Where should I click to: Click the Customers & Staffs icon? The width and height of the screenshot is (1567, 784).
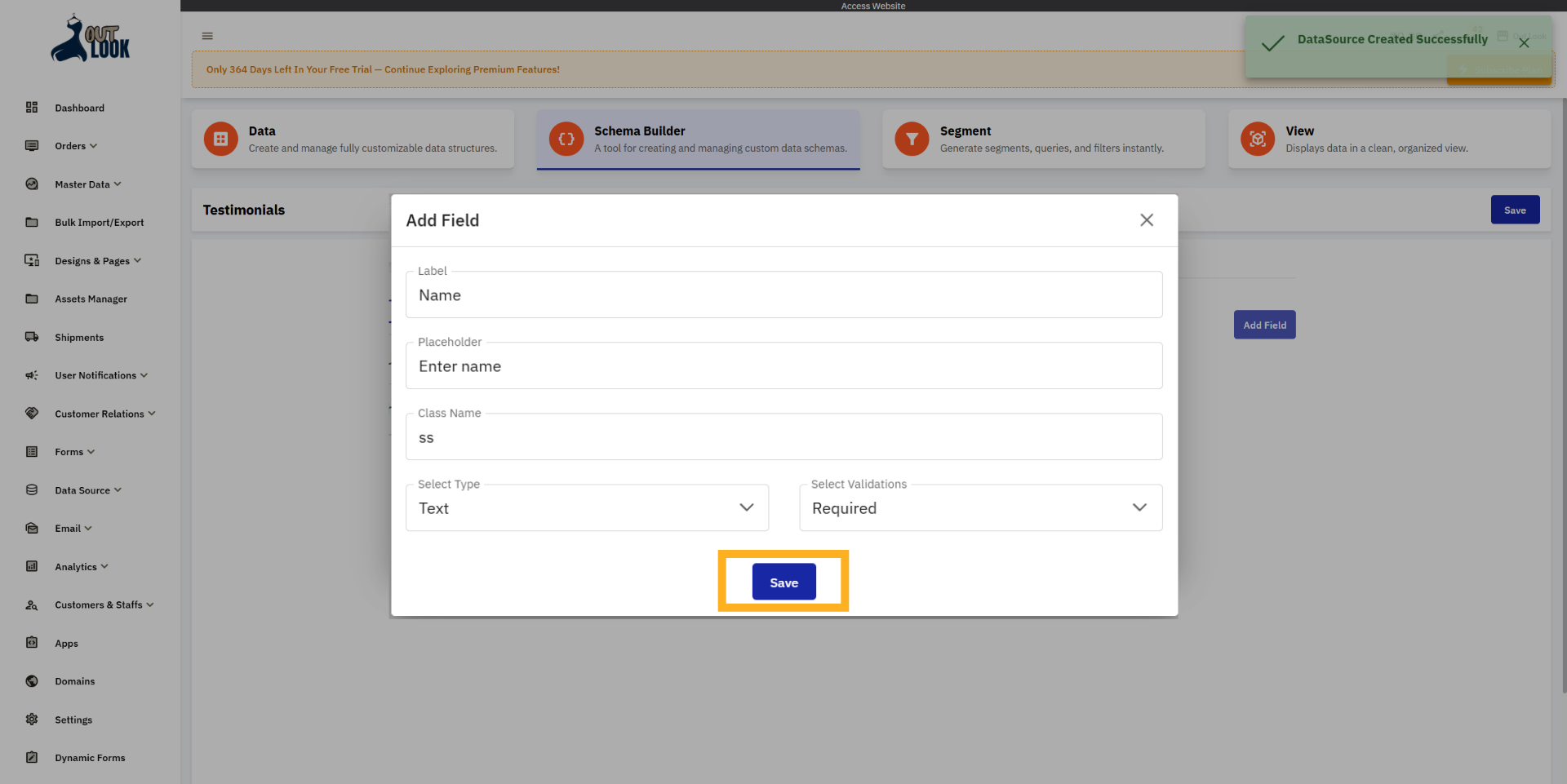32,605
